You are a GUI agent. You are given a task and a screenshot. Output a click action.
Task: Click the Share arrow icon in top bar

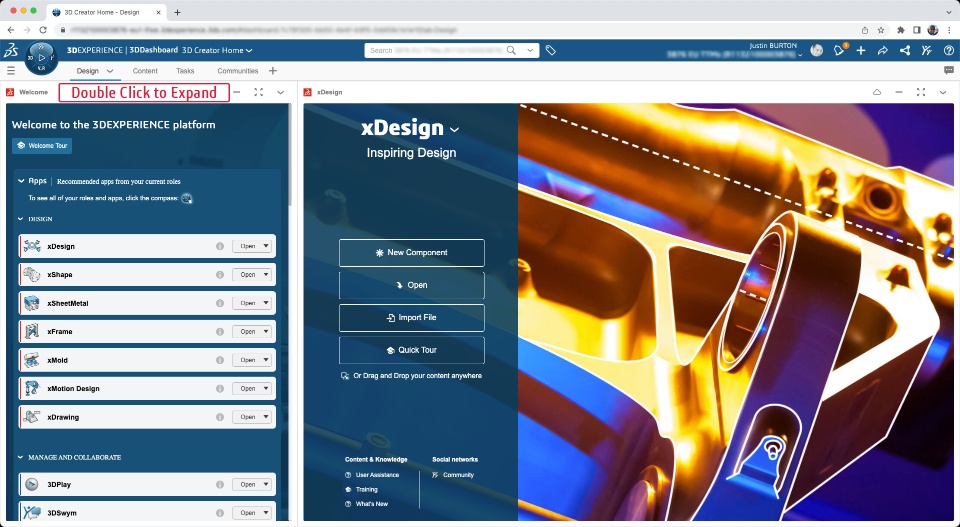882,51
